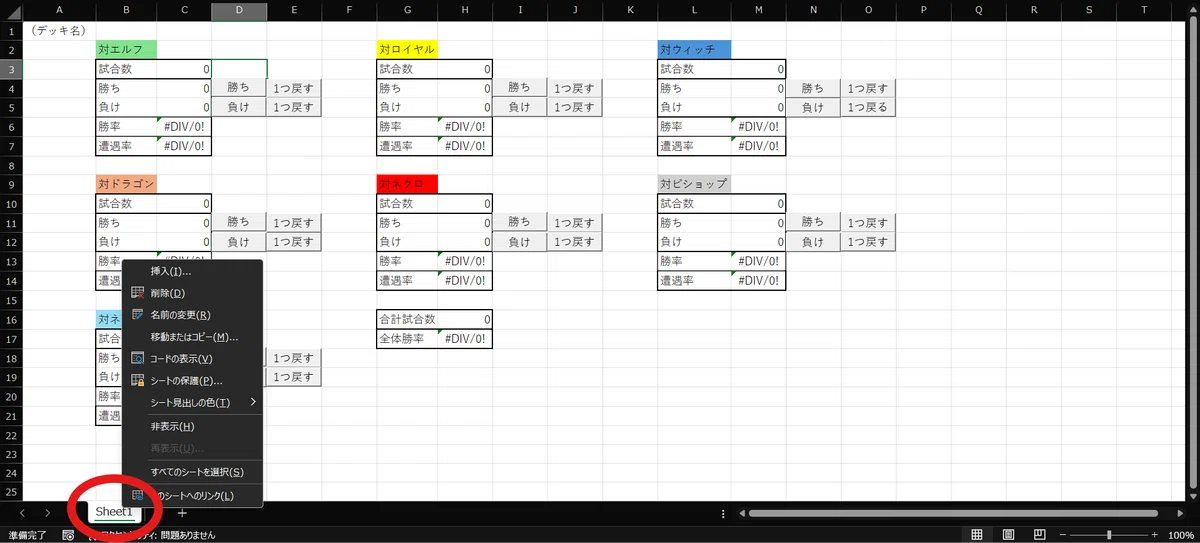The image size is (1200, 543).
Task: Choose 挿入(I)... from the context menu
Action: coord(192,271)
